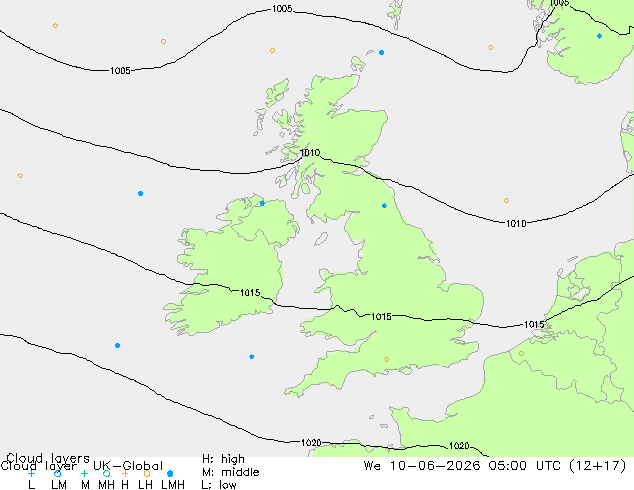Select the orange cloud marker over Belgium

[x=521, y=353]
